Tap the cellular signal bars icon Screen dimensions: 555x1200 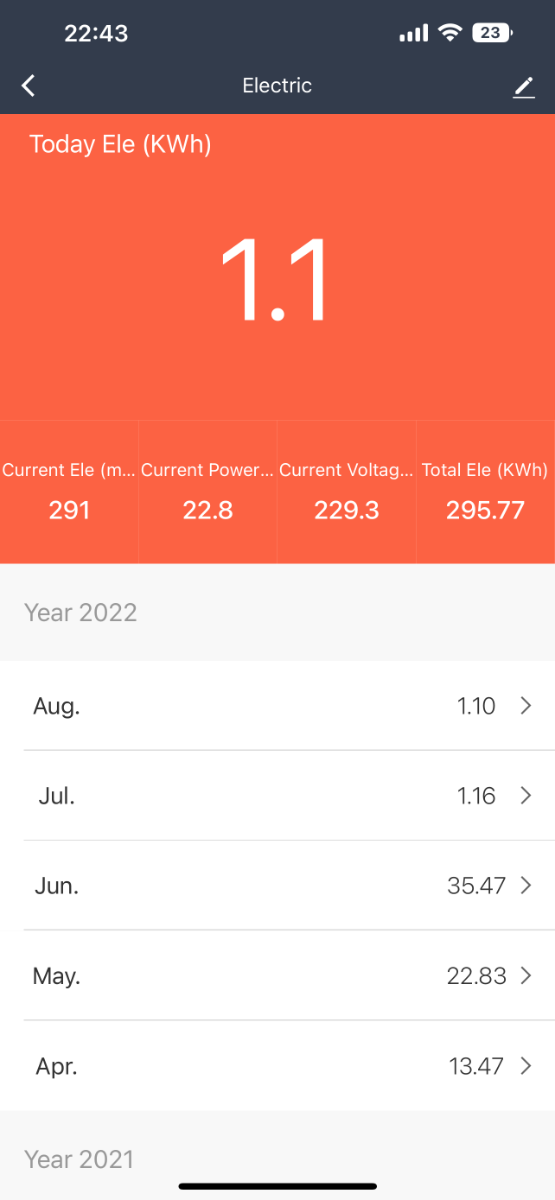pos(413,34)
